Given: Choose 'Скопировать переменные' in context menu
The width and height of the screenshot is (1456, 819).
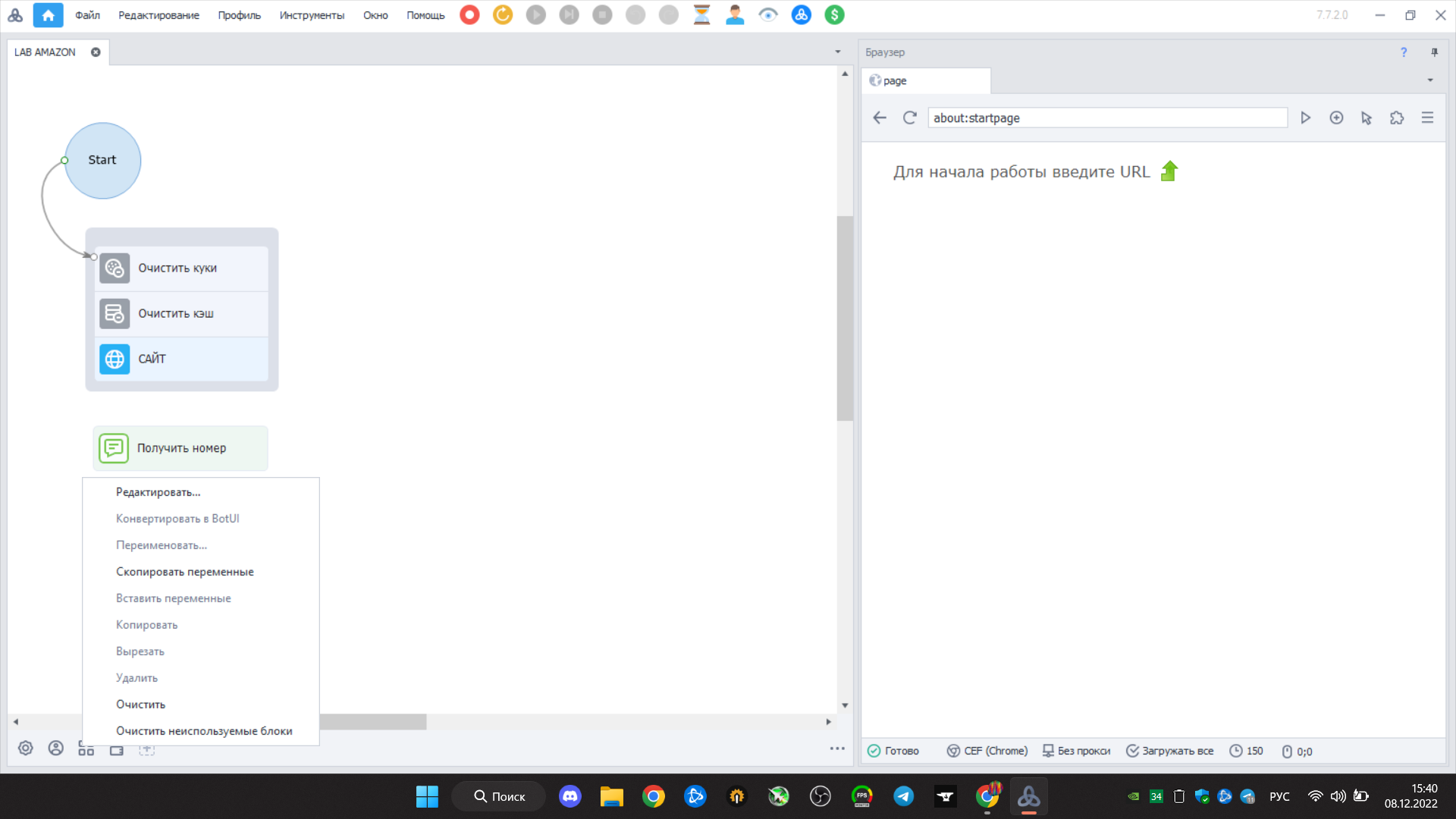Looking at the screenshot, I should [x=184, y=572].
